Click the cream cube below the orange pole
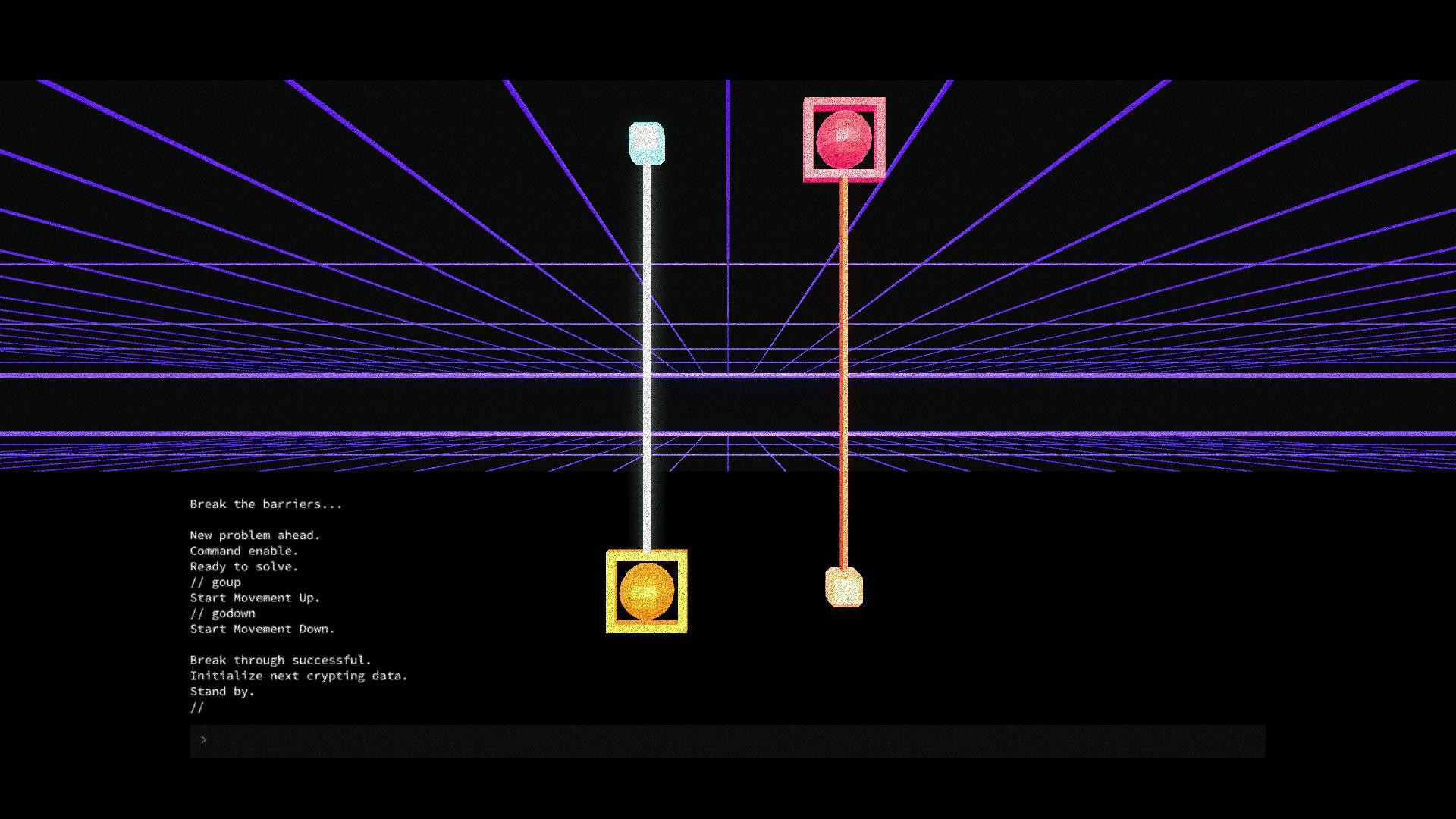This screenshot has width=1456, height=819. 844,587
